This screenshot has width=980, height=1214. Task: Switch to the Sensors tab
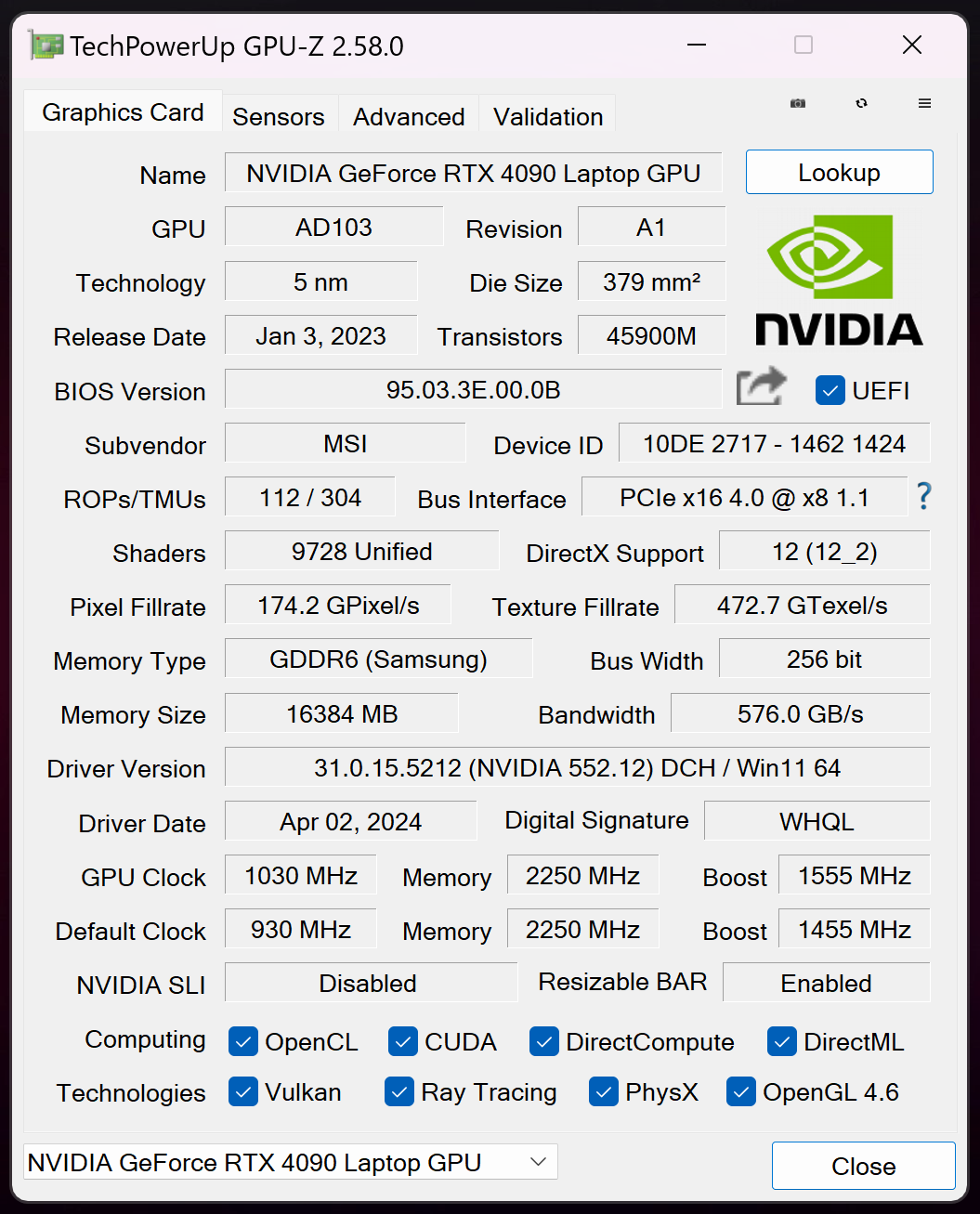(x=279, y=117)
